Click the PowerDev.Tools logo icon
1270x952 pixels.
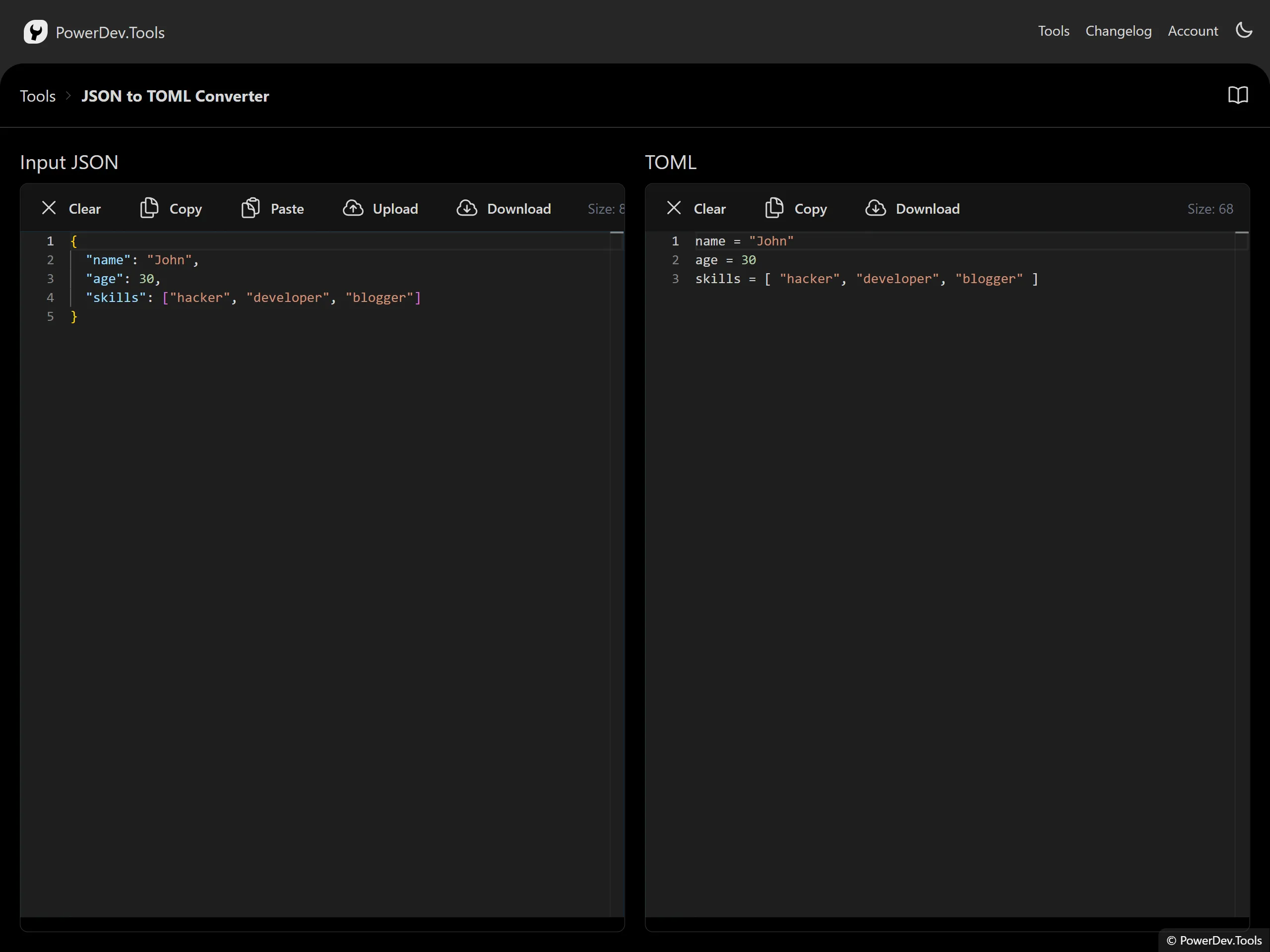coord(35,32)
